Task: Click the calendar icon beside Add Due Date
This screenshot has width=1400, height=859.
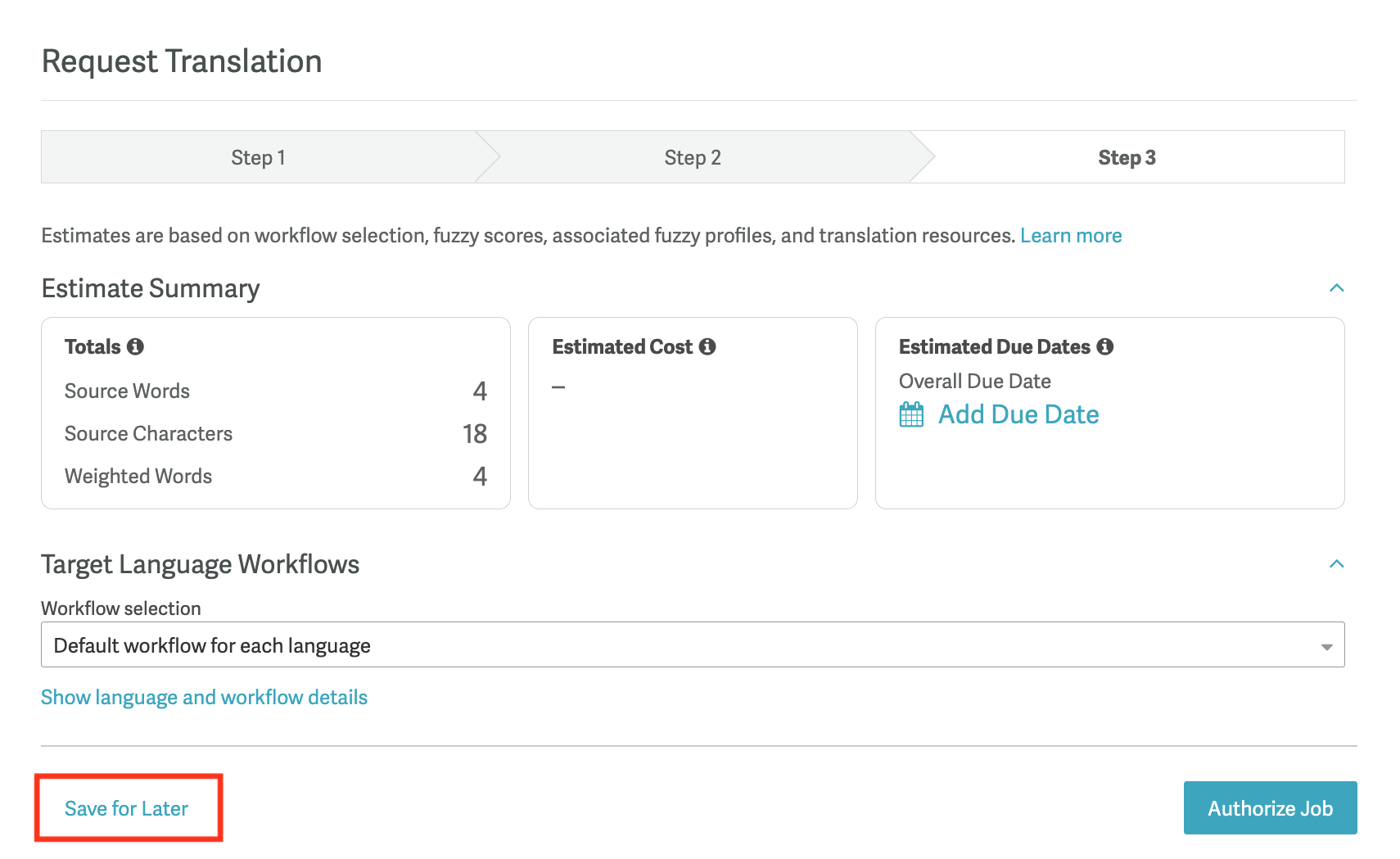Action: [911, 414]
